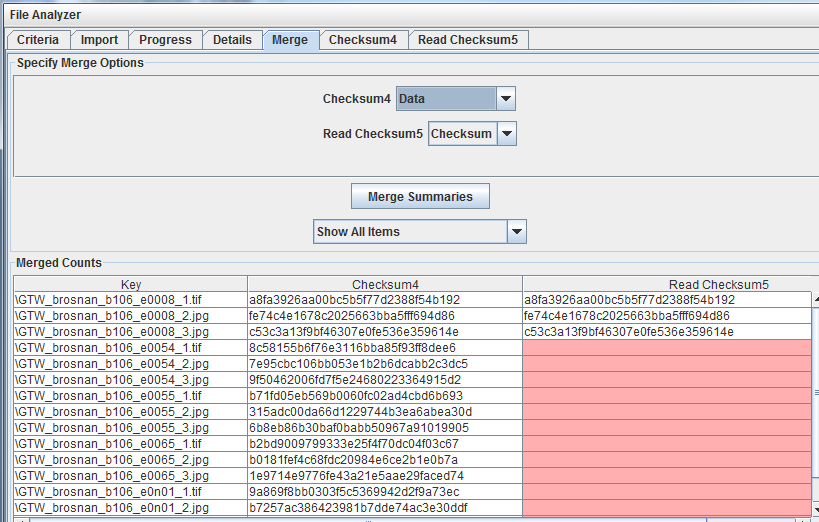Image resolution: width=819 pixels, height=522 pixels.
Task: Open the Checksum4 tab
Action: point(363,40)
